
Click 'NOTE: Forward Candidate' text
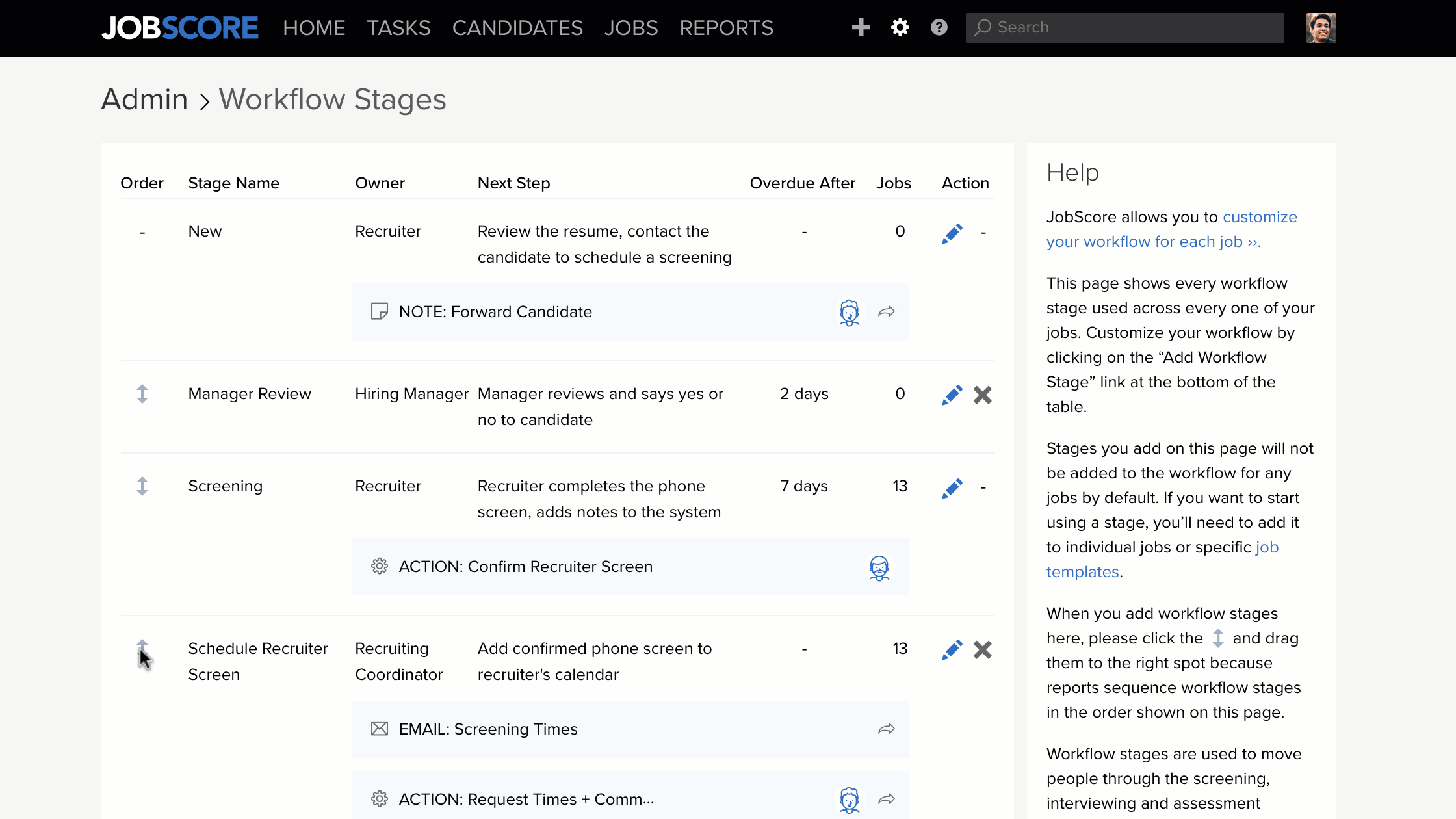(495, 312)
